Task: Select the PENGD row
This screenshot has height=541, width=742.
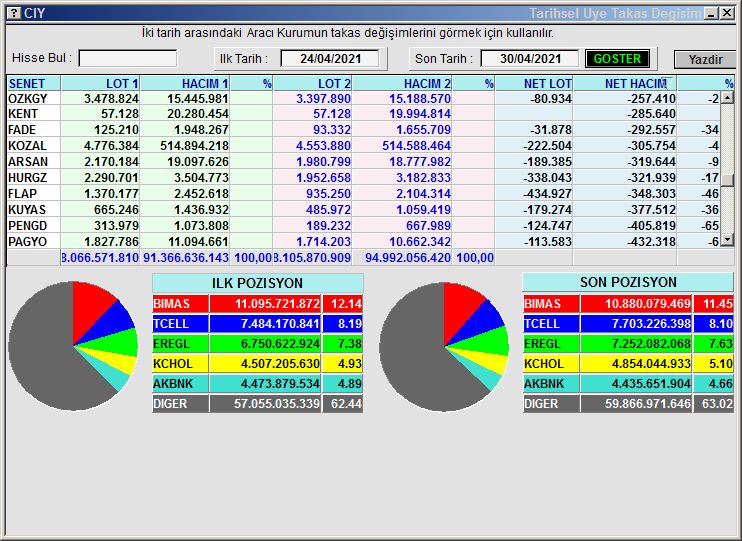Action: [363, 226]
